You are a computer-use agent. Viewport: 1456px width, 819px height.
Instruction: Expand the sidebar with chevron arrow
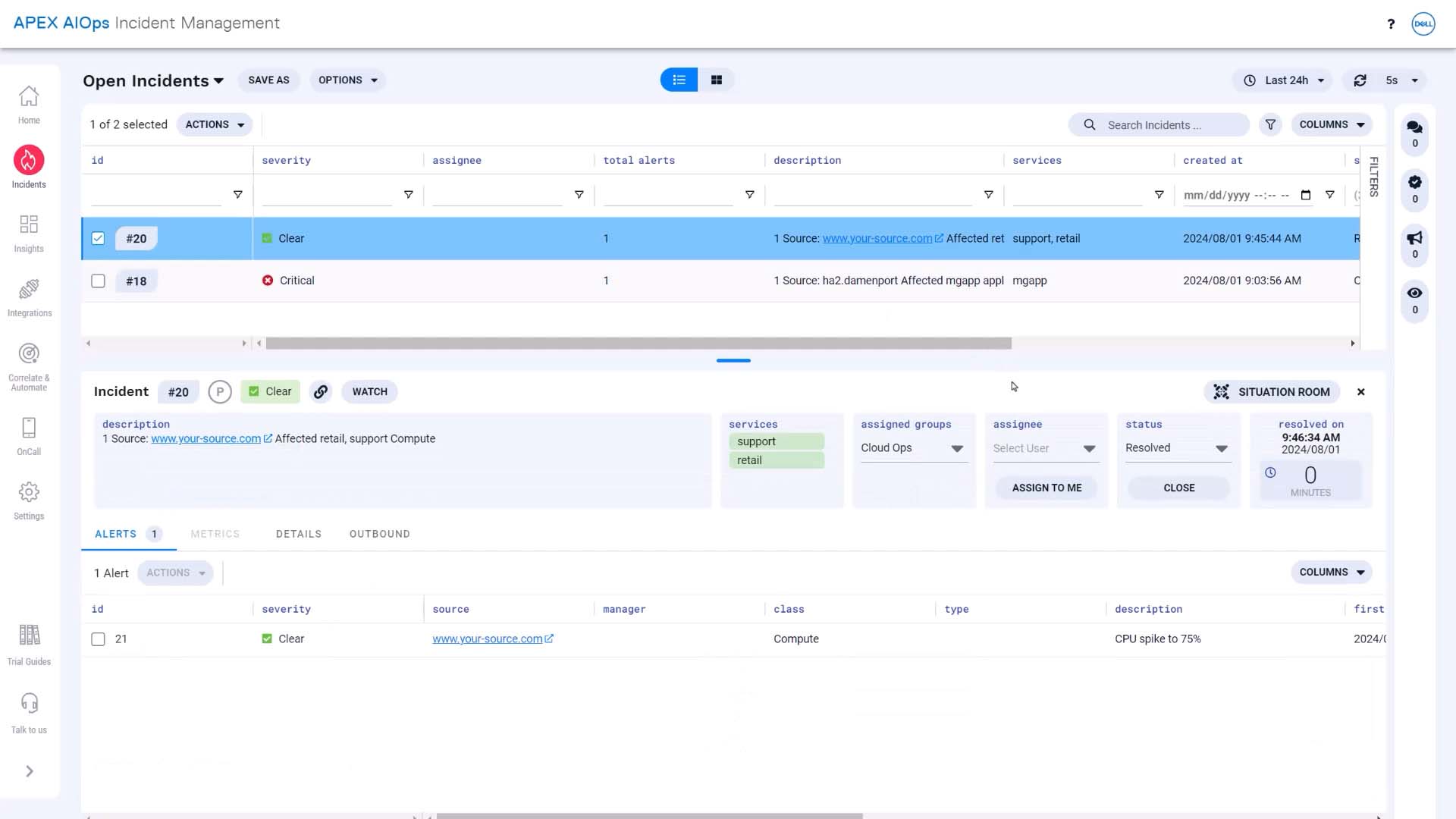pyautogui.click(x=30, y=771)
